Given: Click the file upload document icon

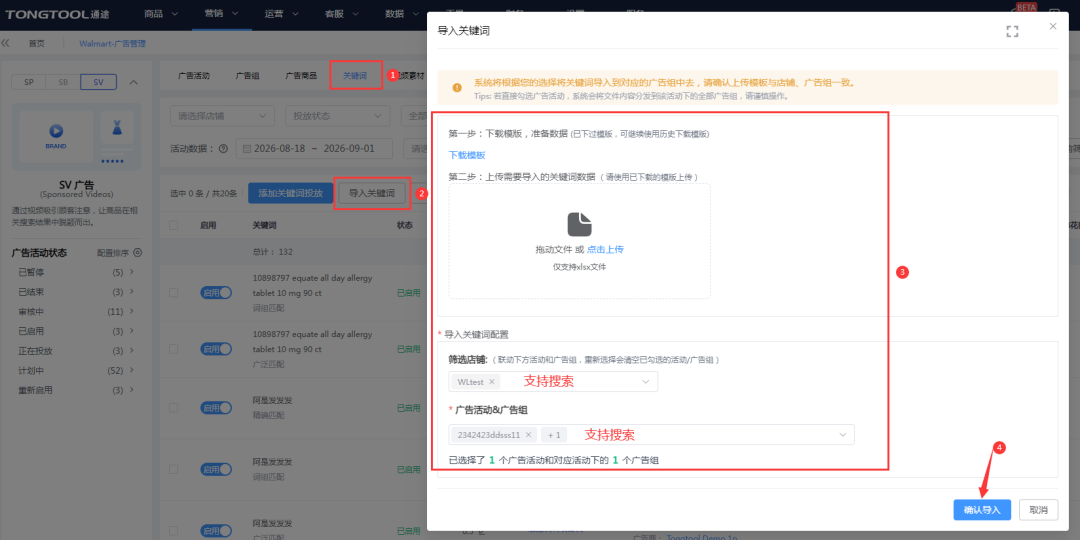Looking at the screenshot, I should 579,224.
